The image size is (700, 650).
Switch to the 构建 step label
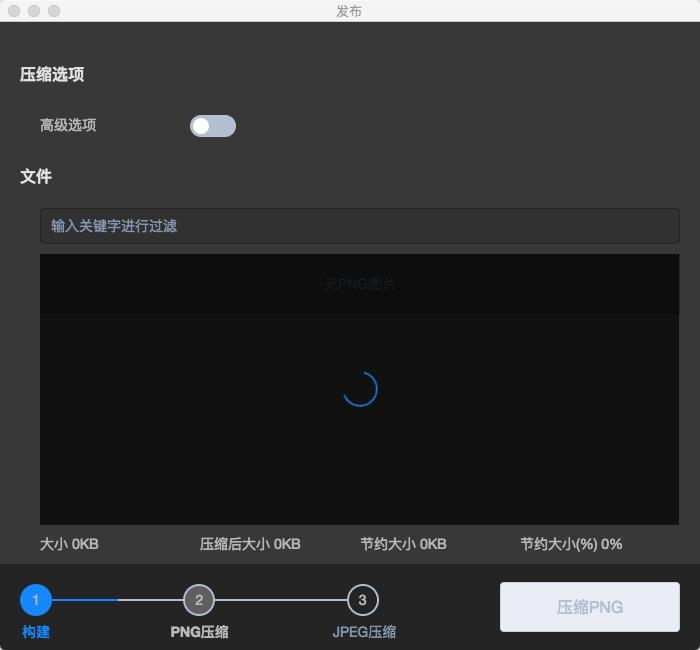pos(36,632)
